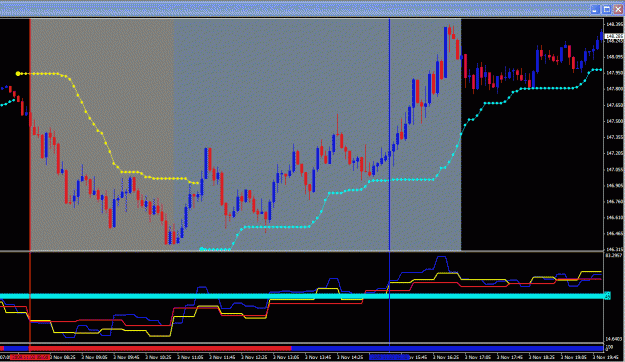The image size is (625, 362).
Task: Select the large yellow dot starting the yellow trail
Action: click(18, 73)
